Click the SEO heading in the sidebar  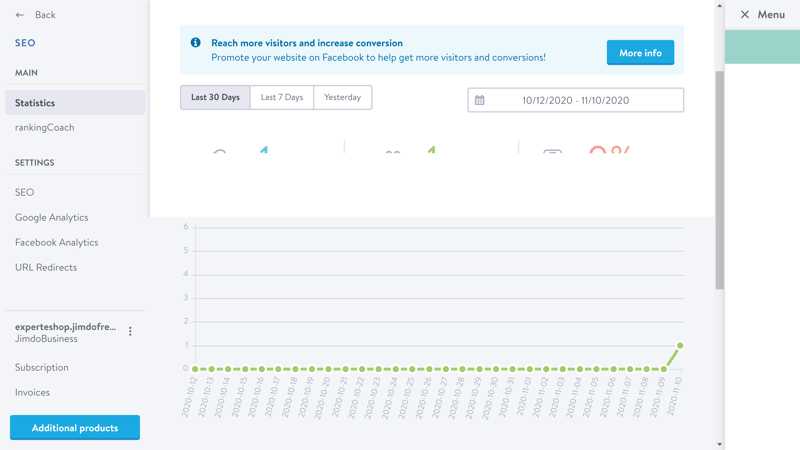(25, 43)
